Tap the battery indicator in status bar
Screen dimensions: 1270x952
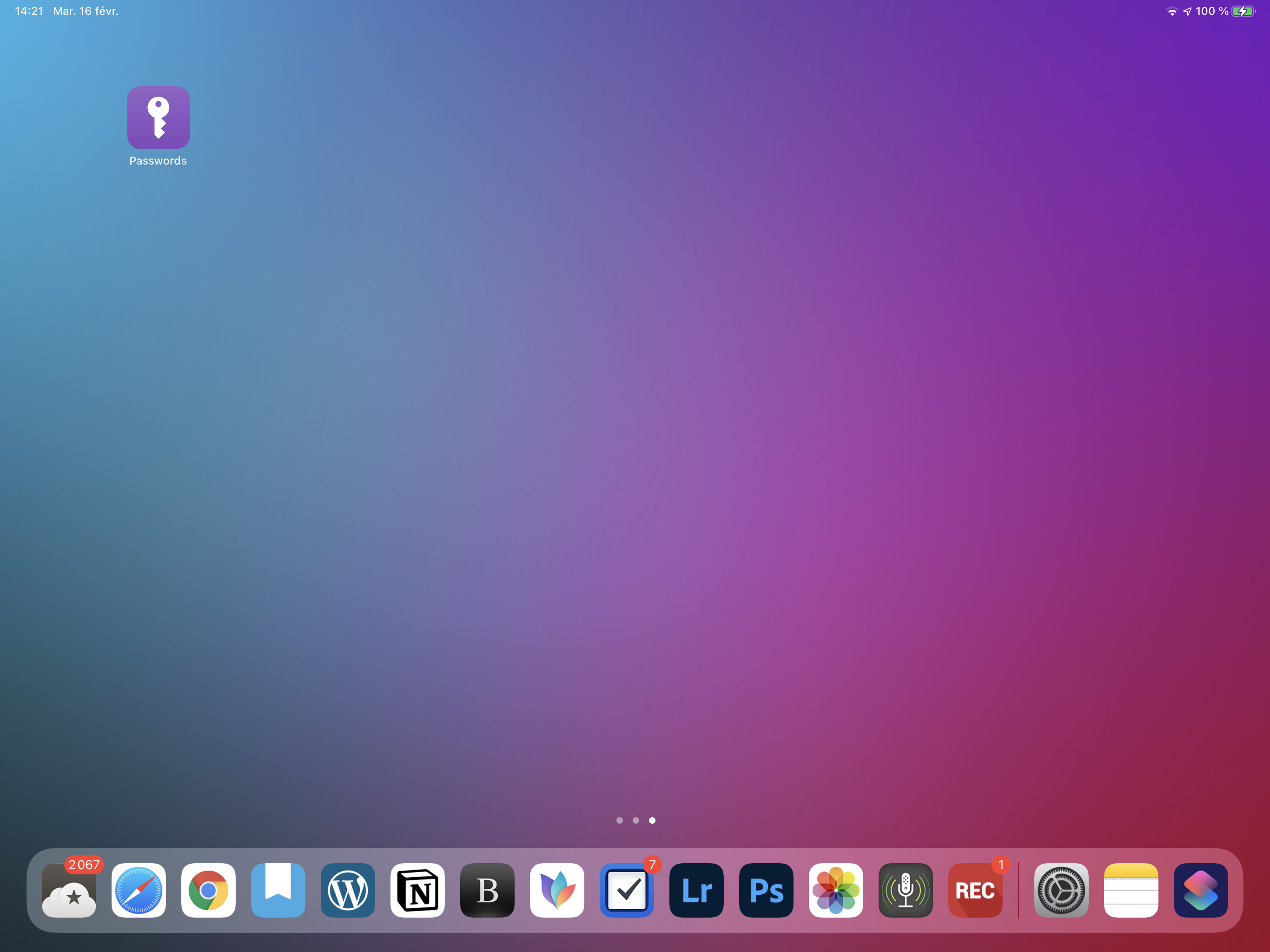(x=1243, y=12)
